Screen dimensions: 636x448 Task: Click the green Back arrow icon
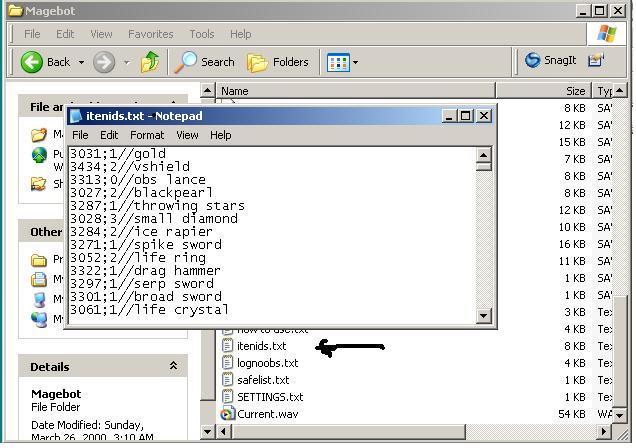click(x=31, y=62)
